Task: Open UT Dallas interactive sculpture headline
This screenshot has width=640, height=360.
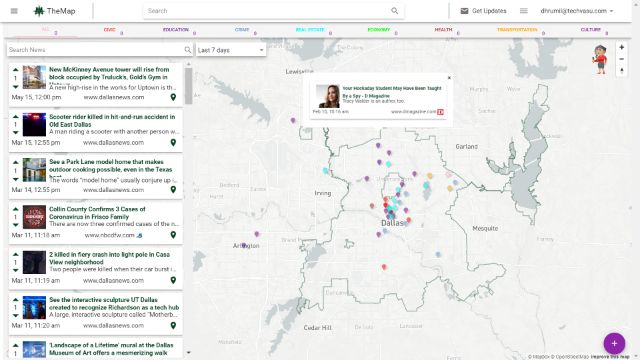Action: [x=114, y=303]
